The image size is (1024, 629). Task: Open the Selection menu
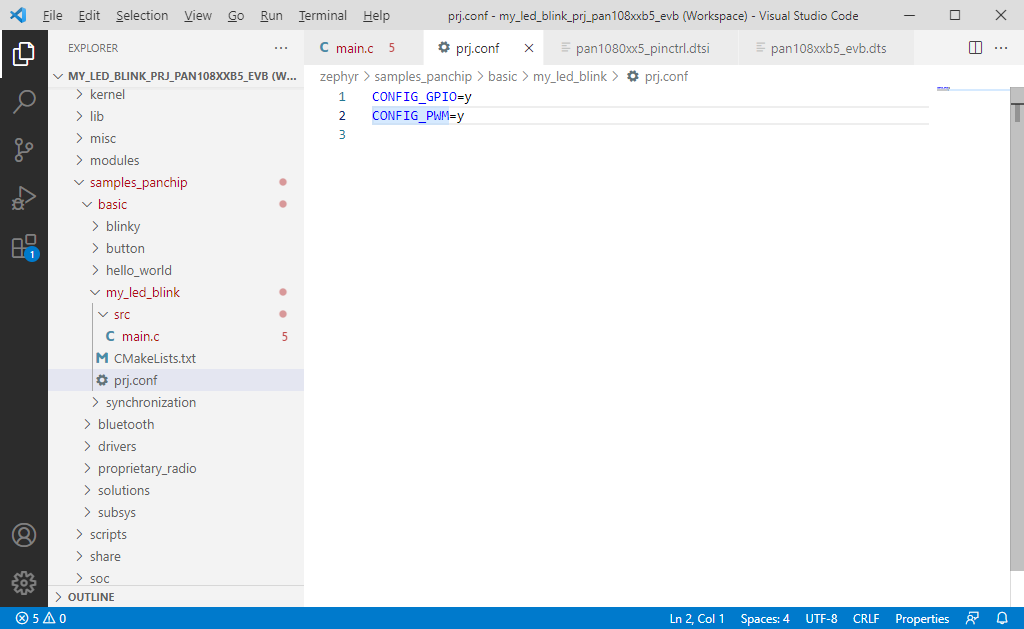click(x=142, y=15)
